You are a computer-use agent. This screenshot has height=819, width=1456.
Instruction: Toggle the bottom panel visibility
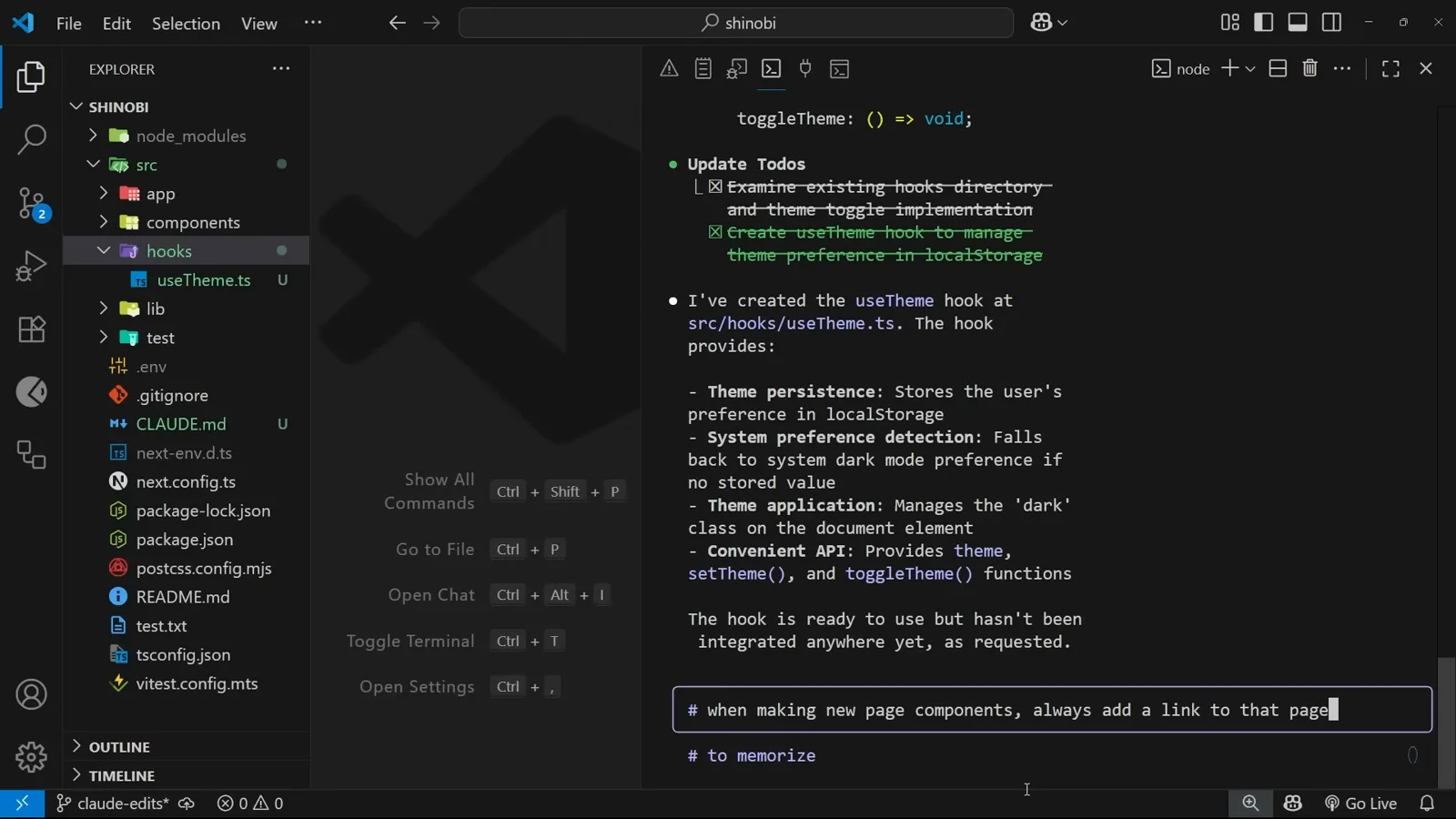click(1298, 23)
